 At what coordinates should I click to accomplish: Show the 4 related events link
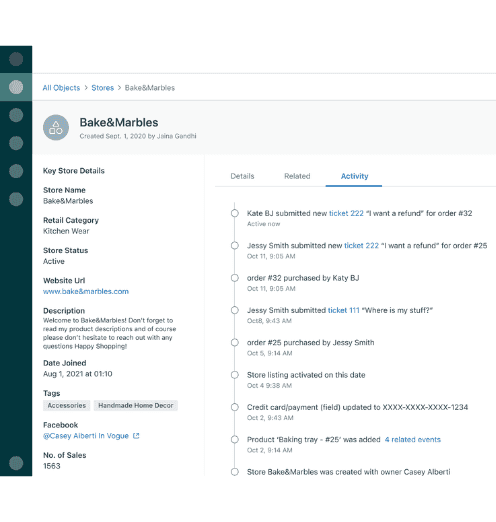click(413, 440)
